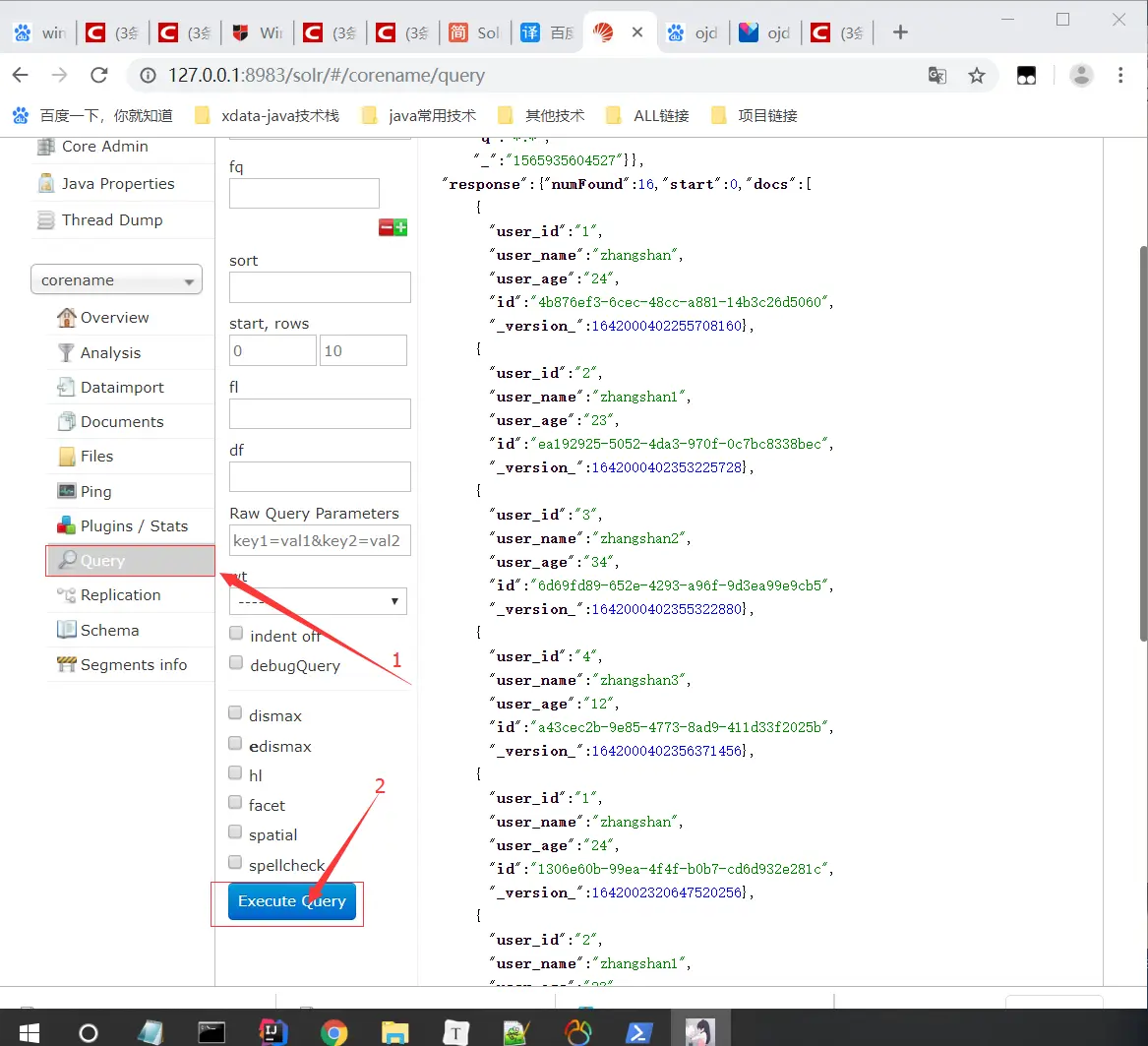This screenshot has height=1046, width=1148.
Task: Open PowerShell from the taskbar
Action: coord(638,1033)
